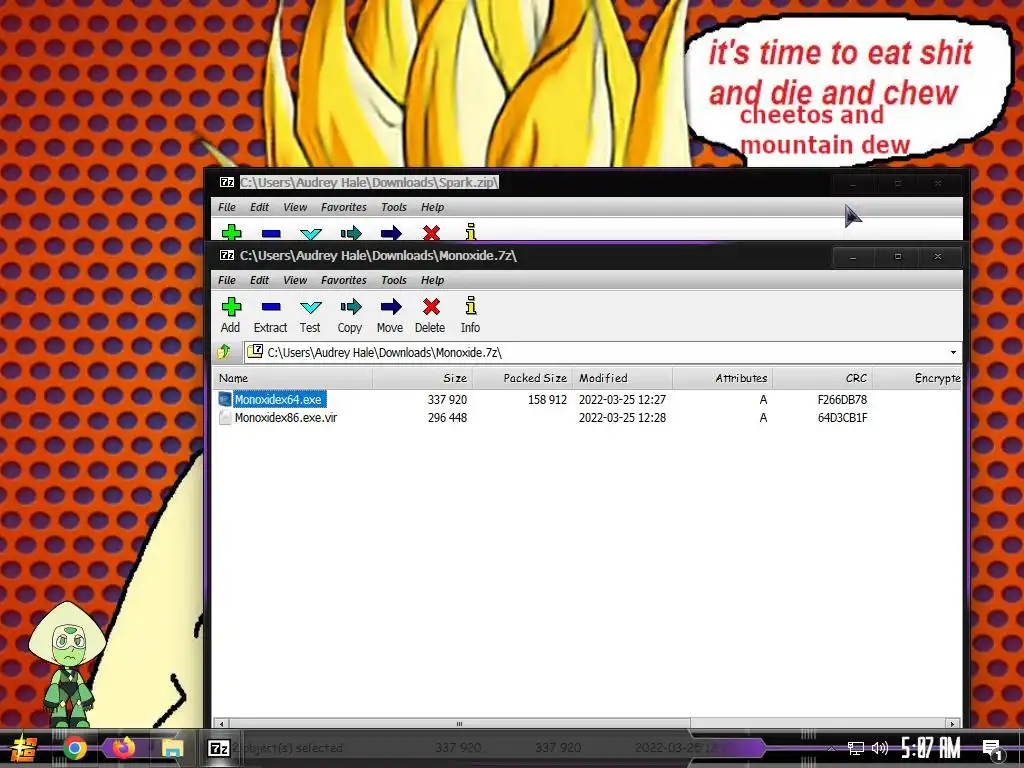Click CRC value 64D3CB1F
This screenshot has height=768, width=1024.
(842, 418)
